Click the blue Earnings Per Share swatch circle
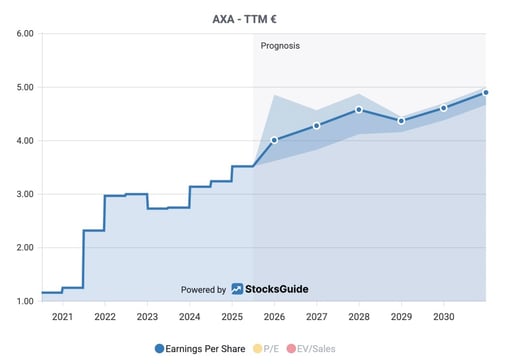505x364 pixels. pyautogui.click(x=159, y=349)
